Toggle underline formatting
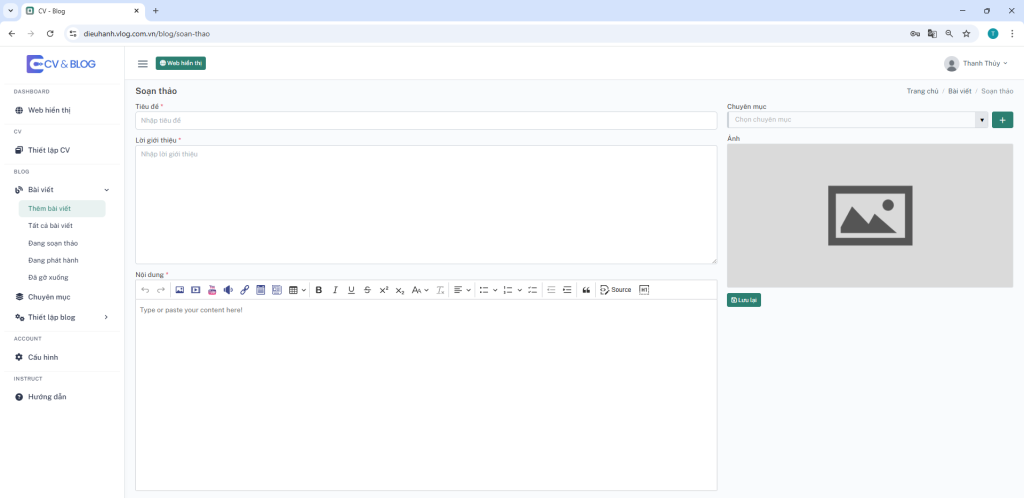Screen dimensions: 1024x498 coord(351,290)
